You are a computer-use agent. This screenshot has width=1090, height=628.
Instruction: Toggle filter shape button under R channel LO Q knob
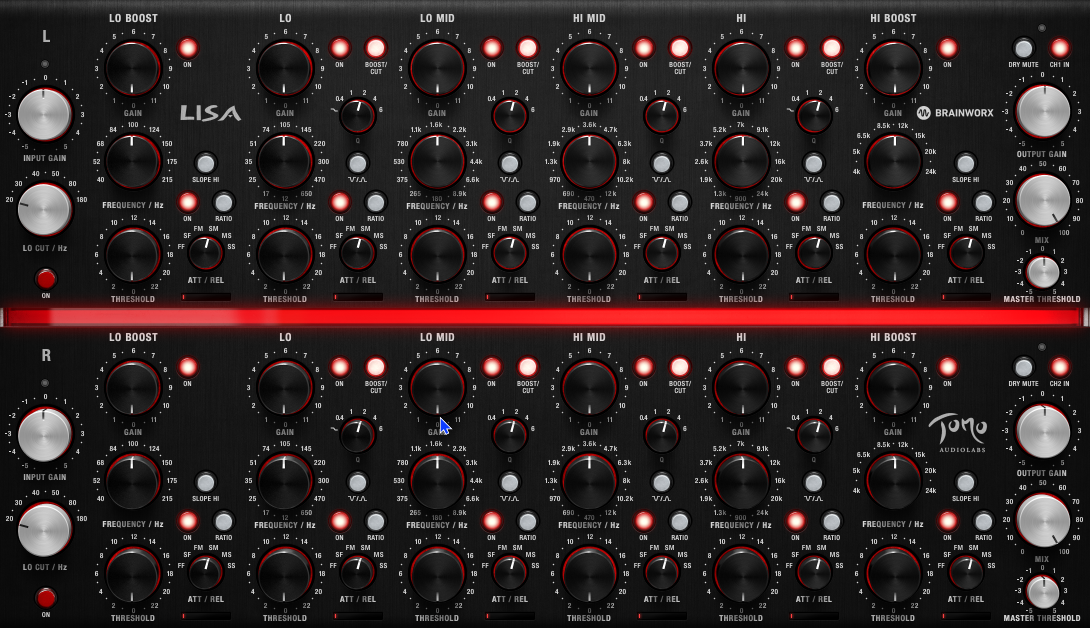point(357,482)
